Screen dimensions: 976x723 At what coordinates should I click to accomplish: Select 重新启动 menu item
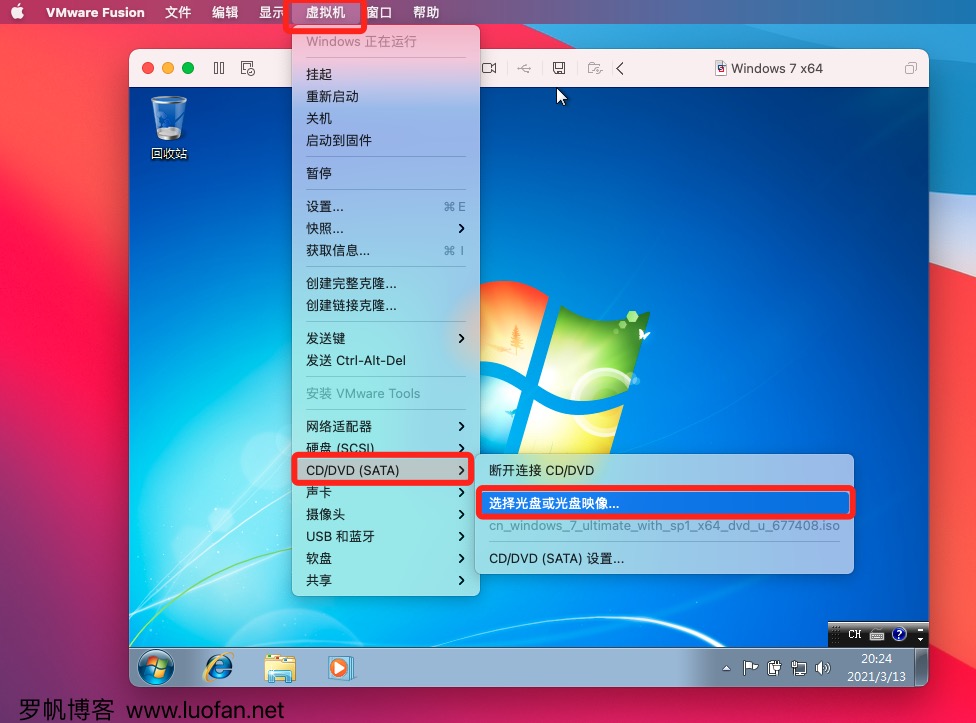click(386, 96)
